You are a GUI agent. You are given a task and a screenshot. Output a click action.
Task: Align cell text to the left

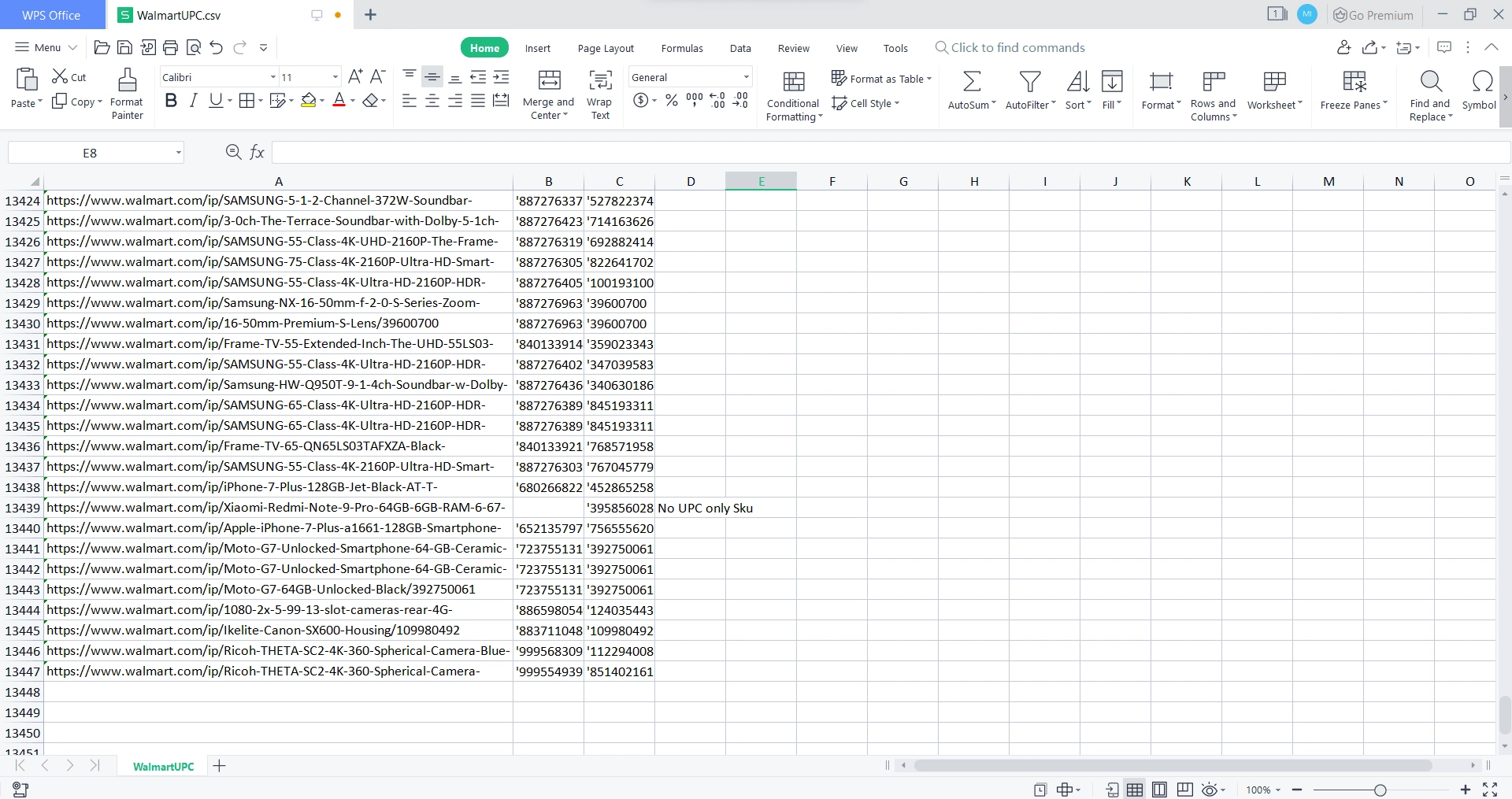pos(409,101)
